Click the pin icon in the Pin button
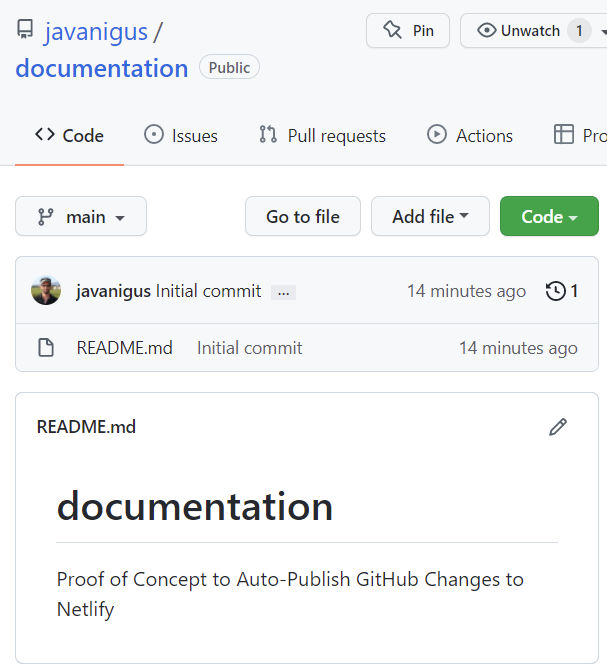Image resolution: width=607 pixels, height=668 pixels. (x=392, y=30)
